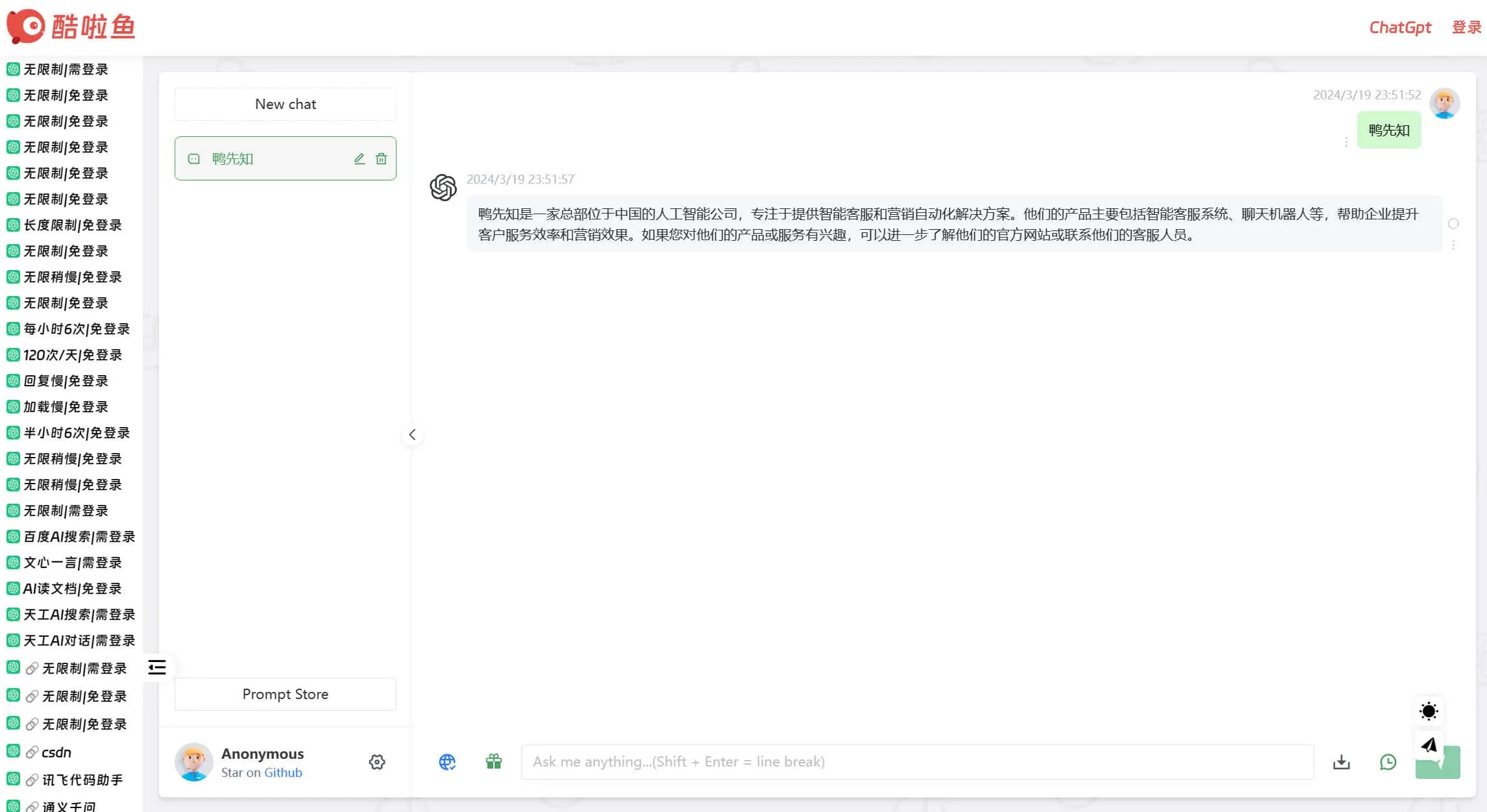Open the ChatGpt item in top navigation
1487x812 pixels.
[1400, 27]
